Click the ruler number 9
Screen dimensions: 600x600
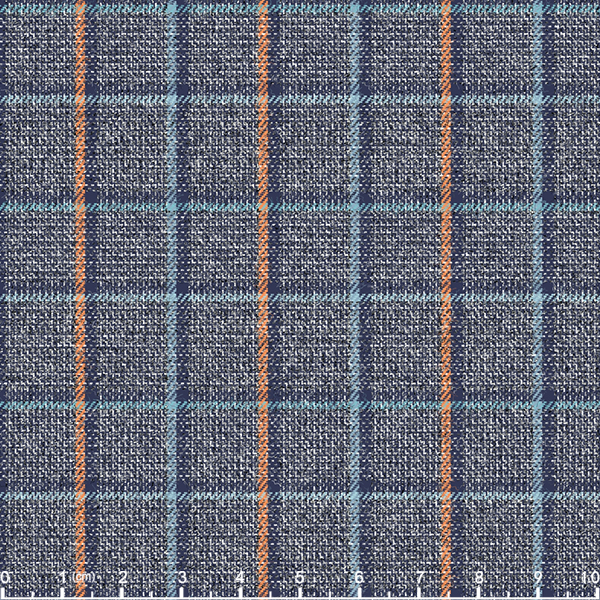[538, 577]
